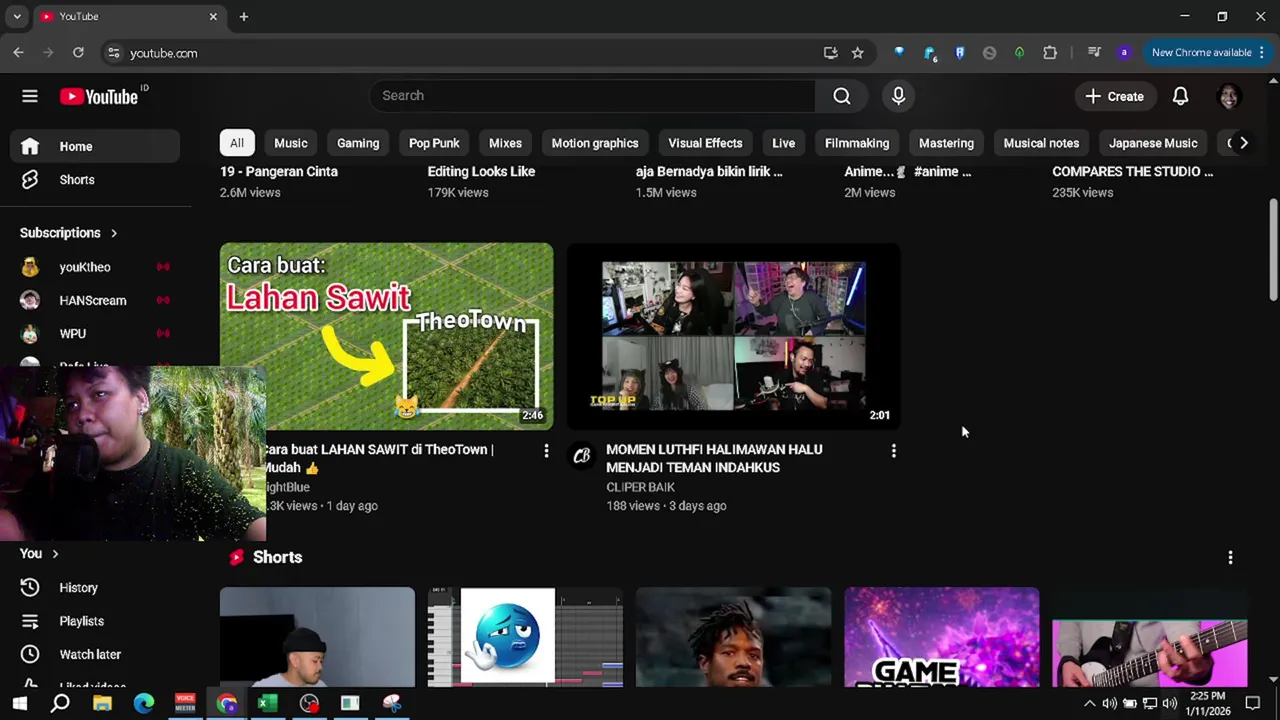Go back in browser history
The width and height of the screenshot is (1280, 720).
pos(18,53)
